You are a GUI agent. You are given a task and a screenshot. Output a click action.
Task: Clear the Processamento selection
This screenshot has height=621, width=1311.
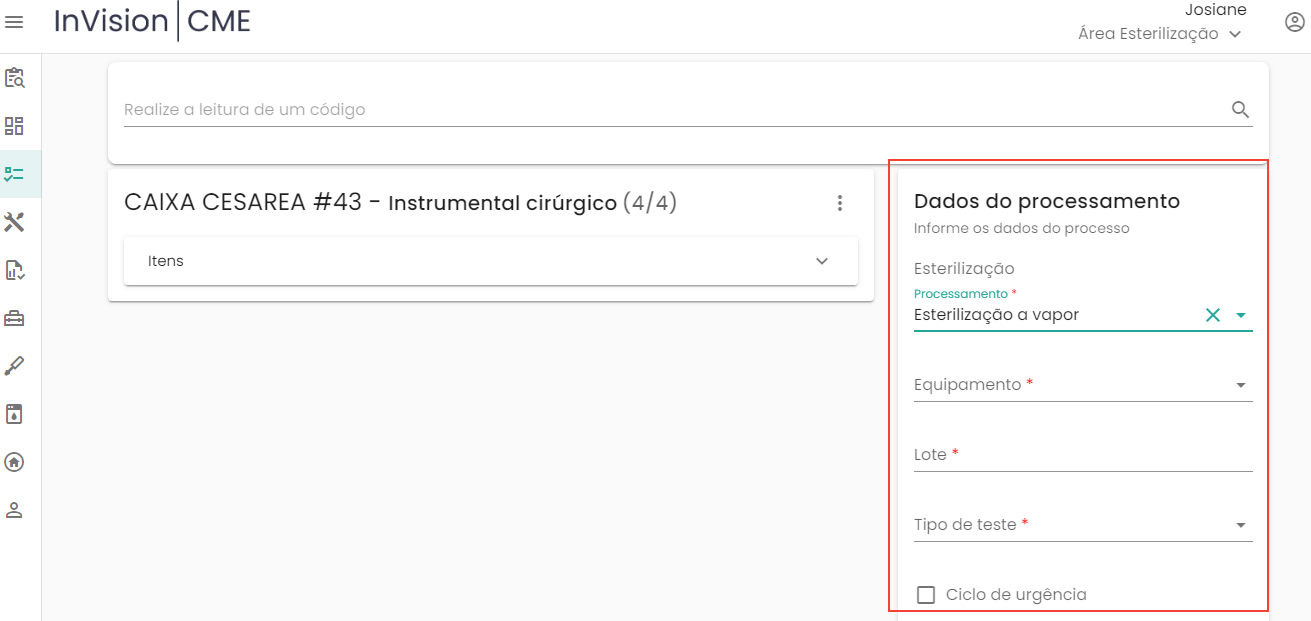click(1213, 315)
